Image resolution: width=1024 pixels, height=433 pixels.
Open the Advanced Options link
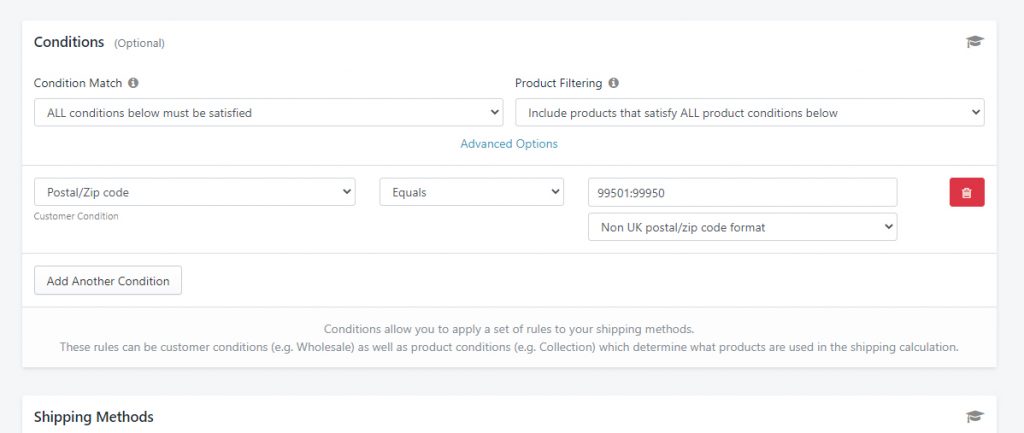click(x=509, y=144)
